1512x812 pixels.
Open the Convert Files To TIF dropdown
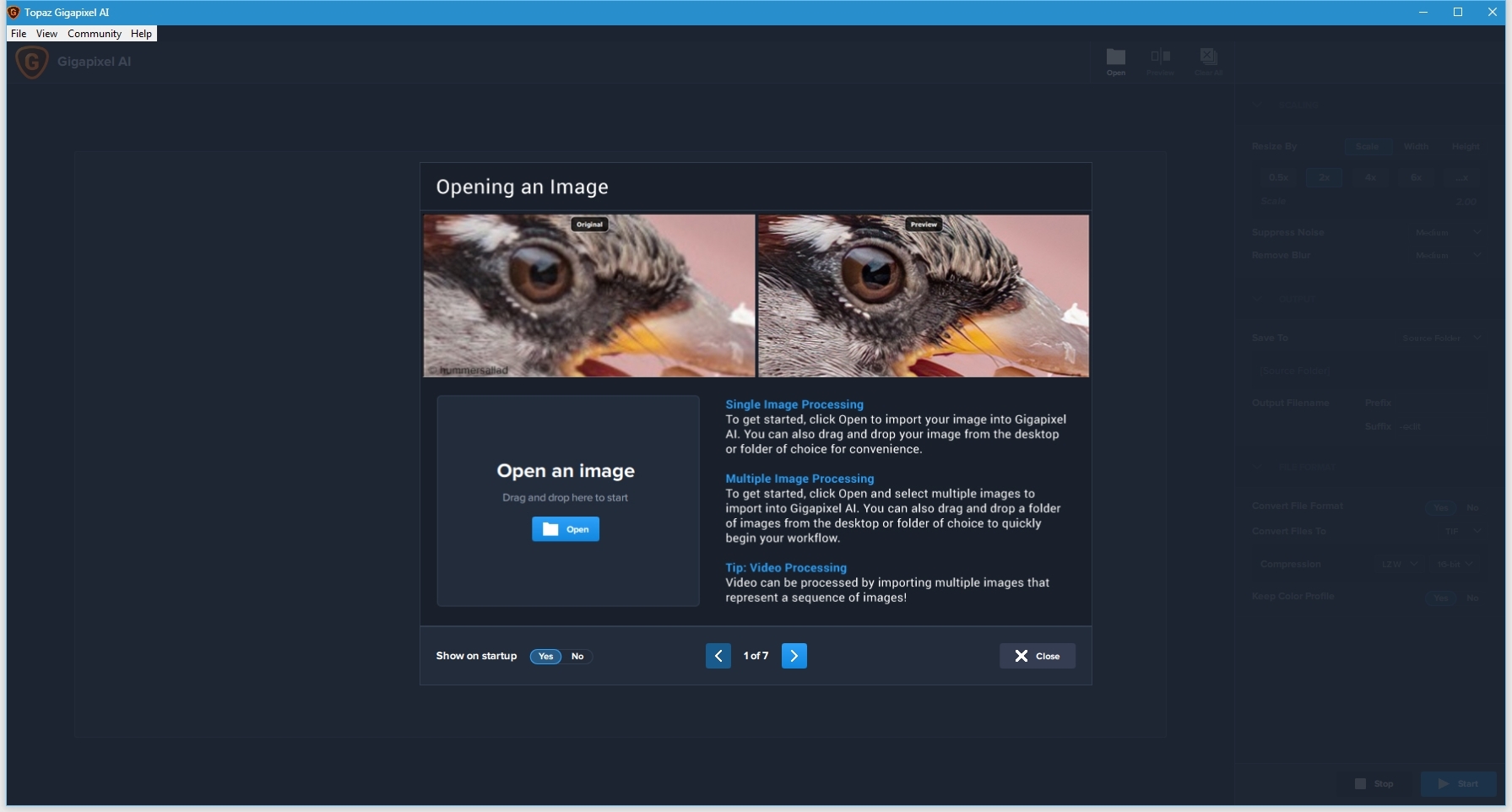[x=1463, y=531]
